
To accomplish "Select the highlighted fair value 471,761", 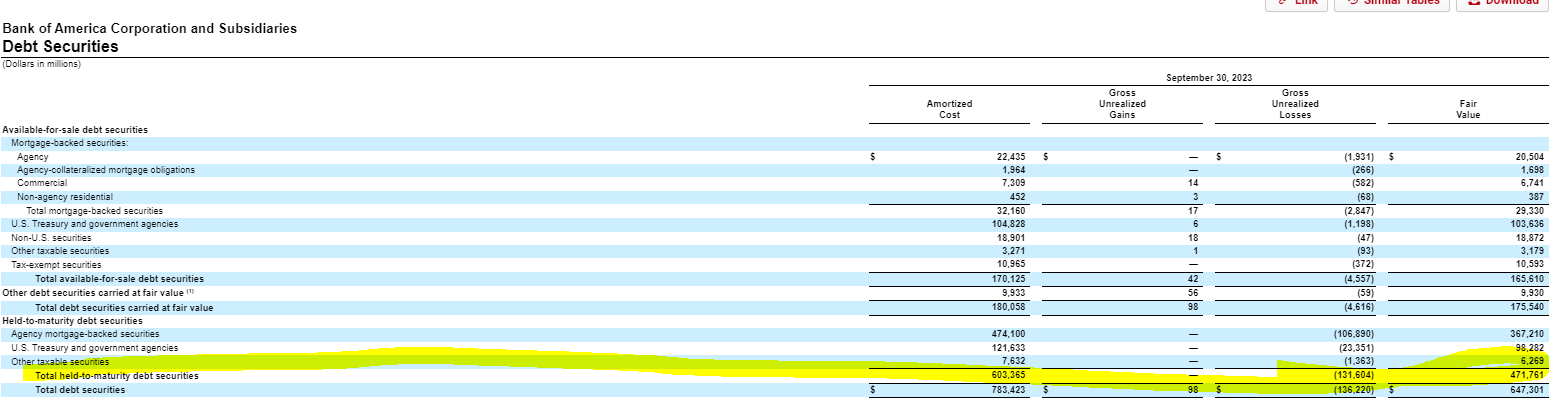I will (x=1527, y=376).
